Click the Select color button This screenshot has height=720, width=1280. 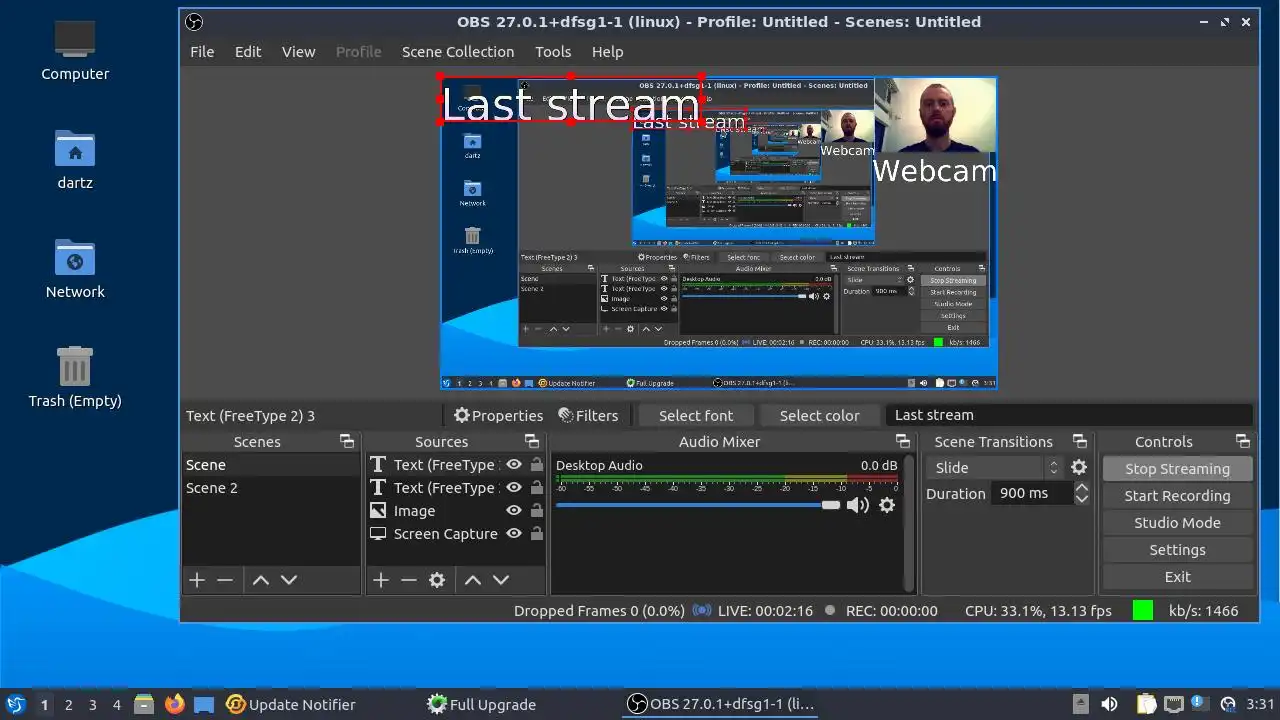click(x=819, y=415)
